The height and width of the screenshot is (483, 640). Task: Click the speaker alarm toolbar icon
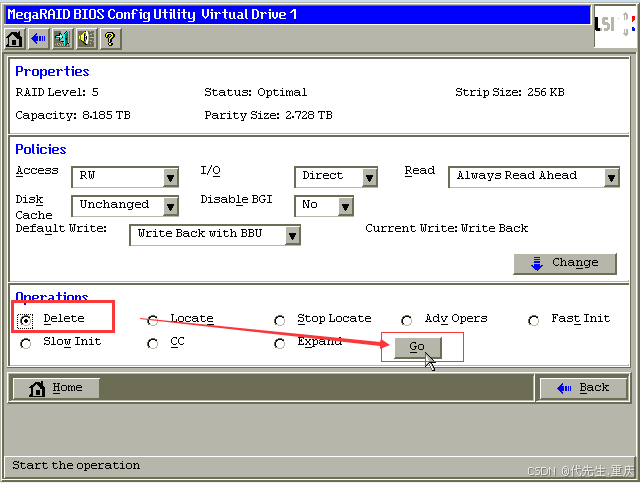coord(87,39)
